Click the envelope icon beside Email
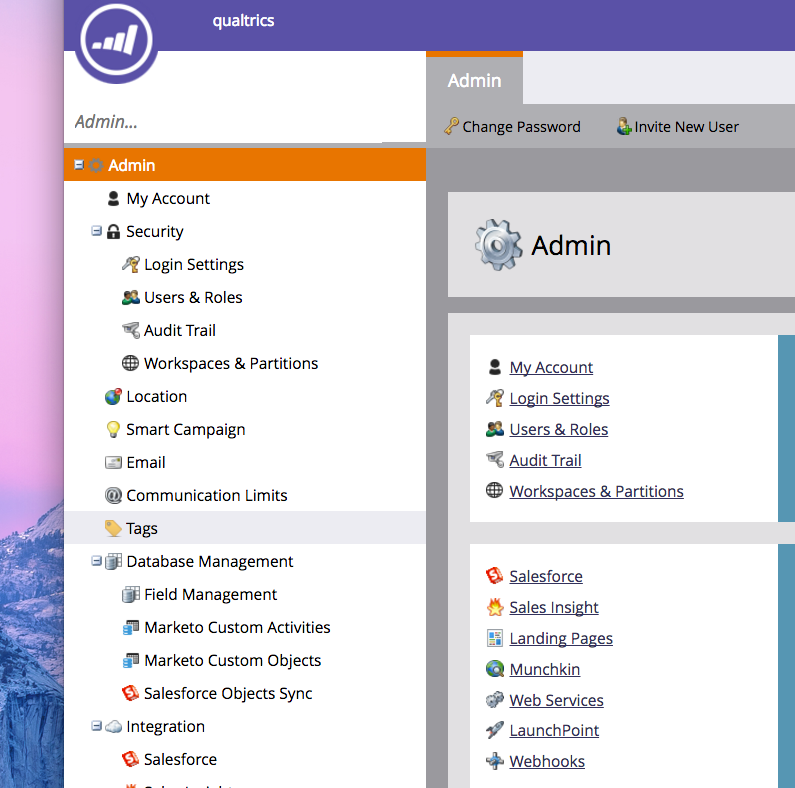Screen dimensions: 795x788 [x=113, y=462]
